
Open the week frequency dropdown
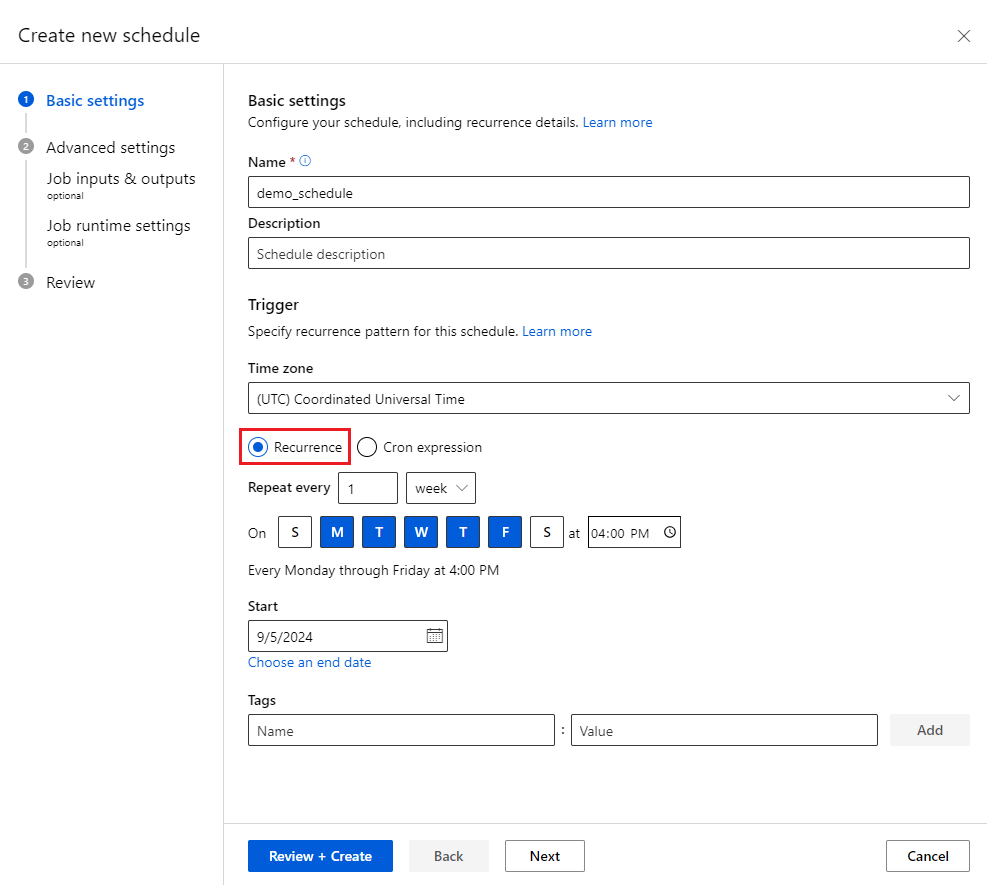(441, 488)
